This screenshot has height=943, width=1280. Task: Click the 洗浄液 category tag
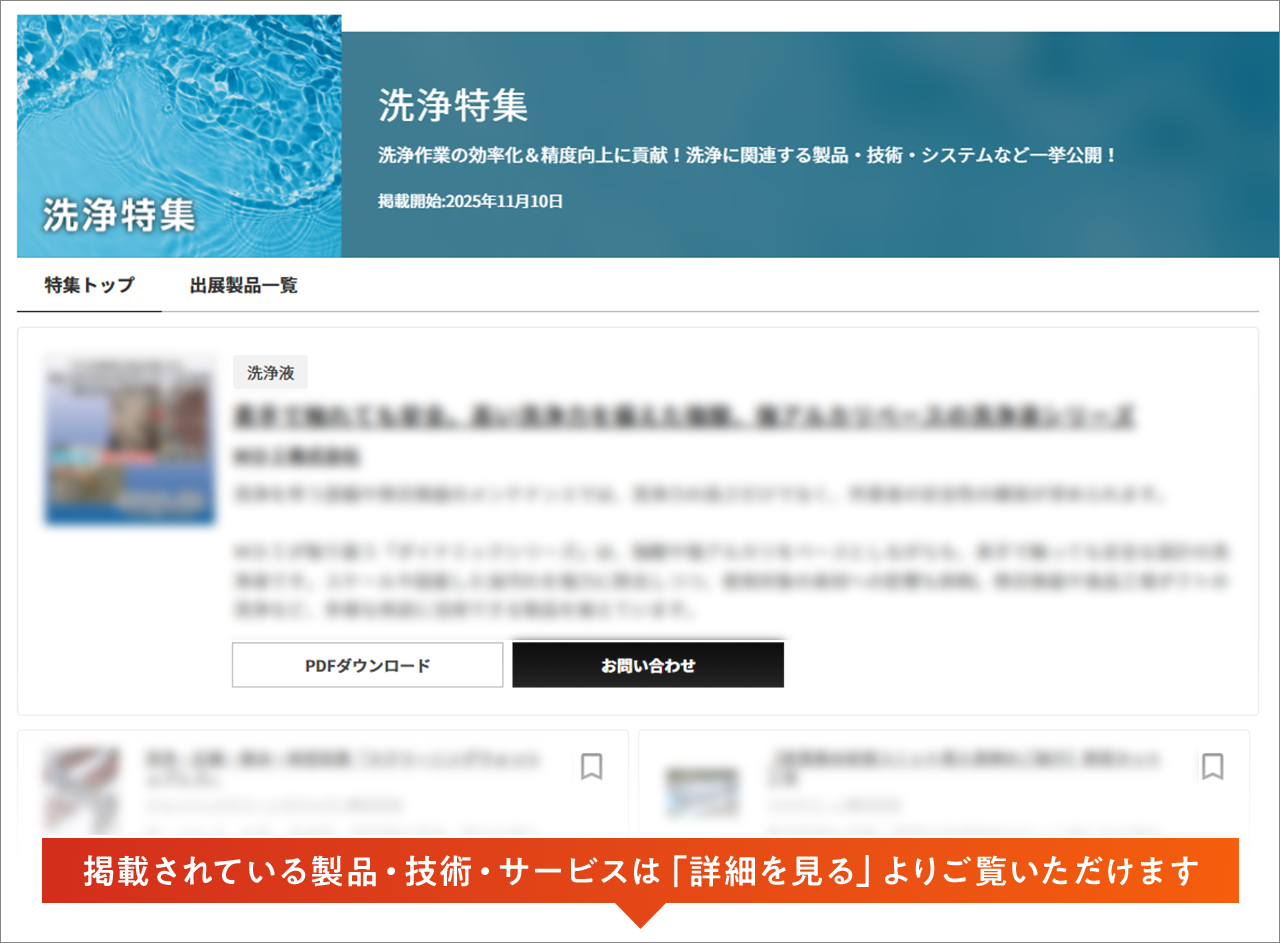tap(268, 371)
